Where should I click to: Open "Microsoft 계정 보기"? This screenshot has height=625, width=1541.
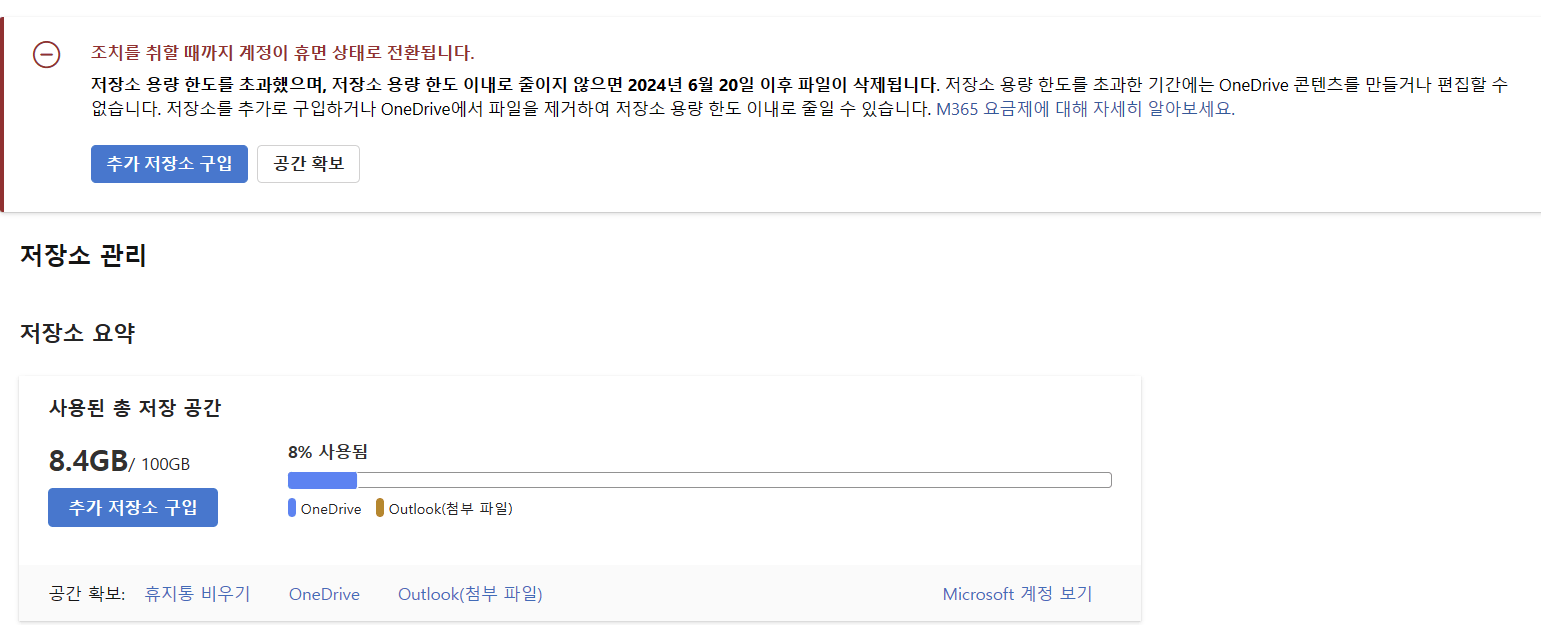click(1018, 593)
